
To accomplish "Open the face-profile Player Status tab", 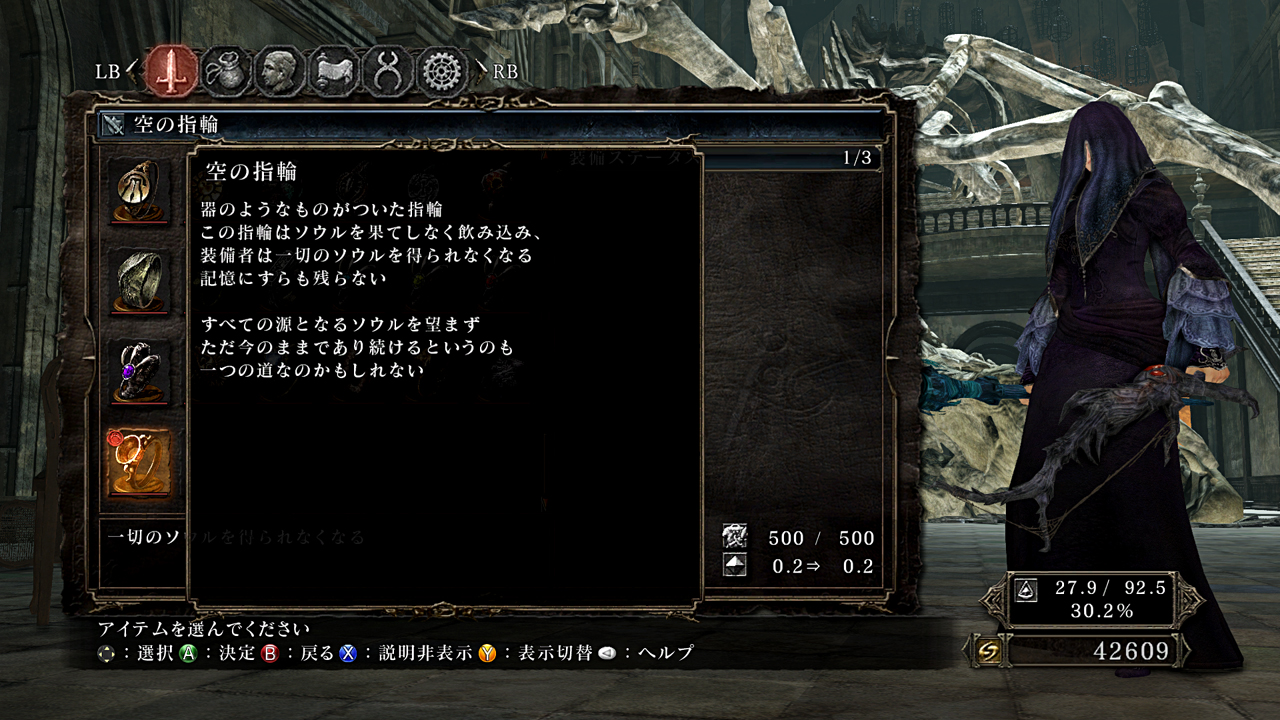I will pos(279,71).
